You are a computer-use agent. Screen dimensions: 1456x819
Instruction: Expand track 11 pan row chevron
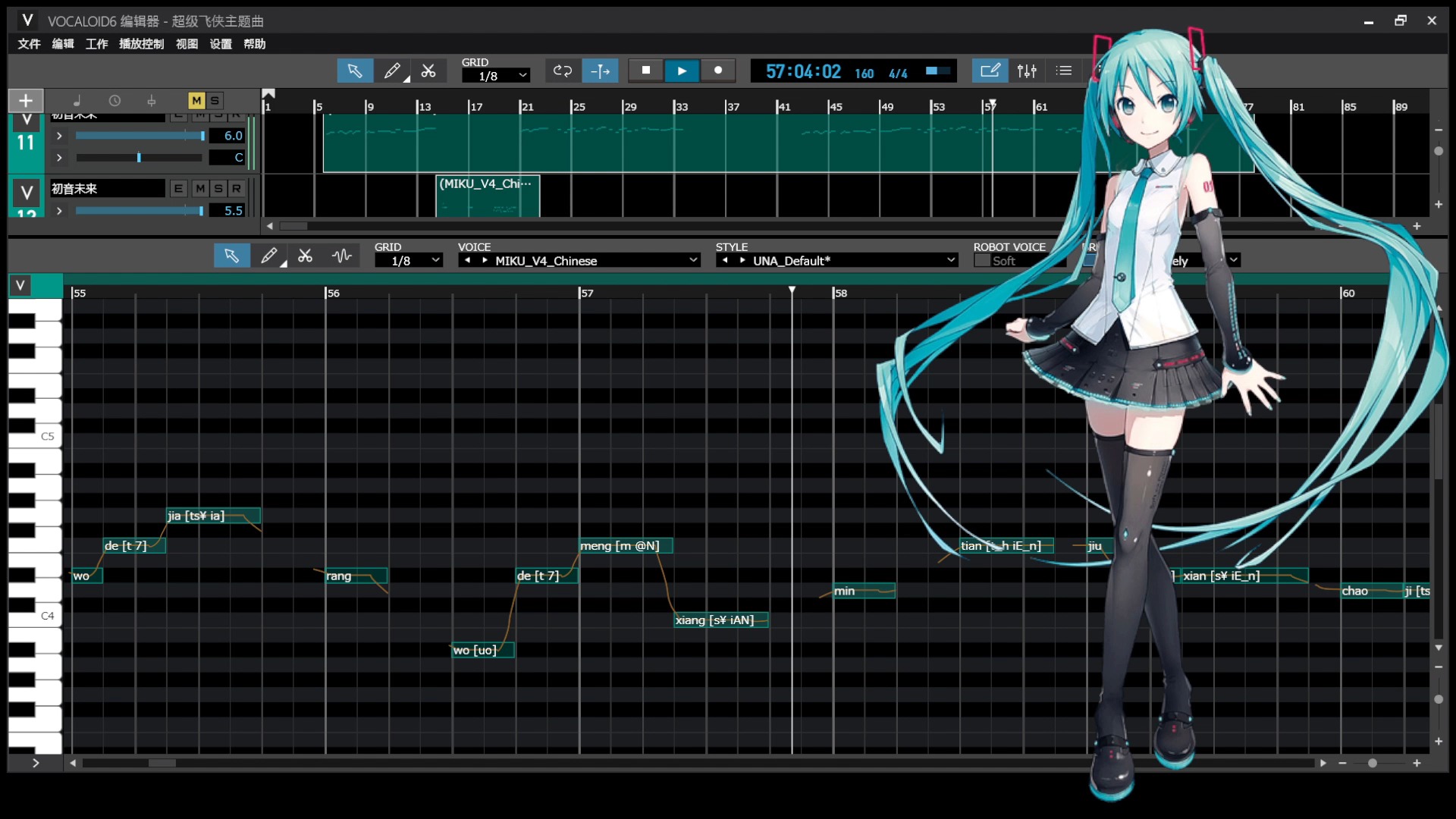59,158
